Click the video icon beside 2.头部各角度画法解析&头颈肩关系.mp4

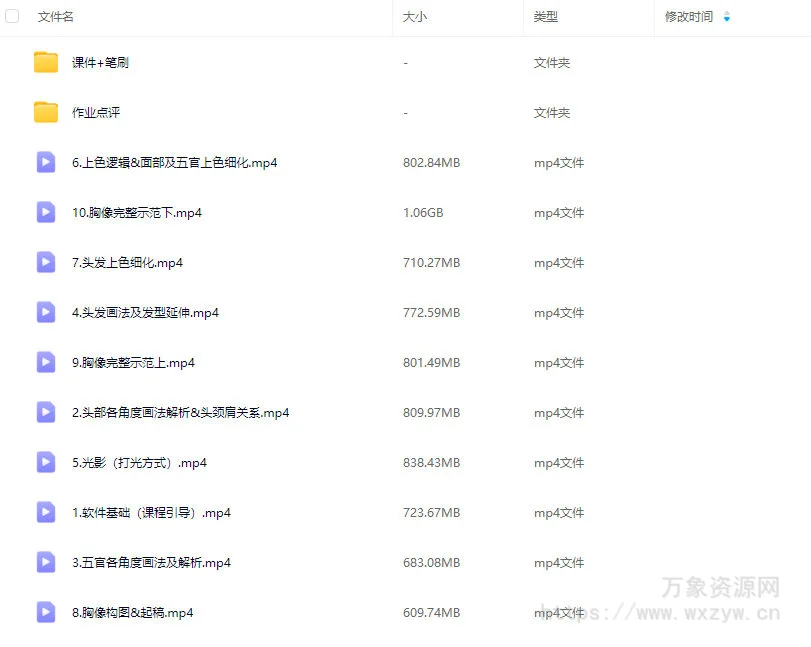(x=45, y=412)
